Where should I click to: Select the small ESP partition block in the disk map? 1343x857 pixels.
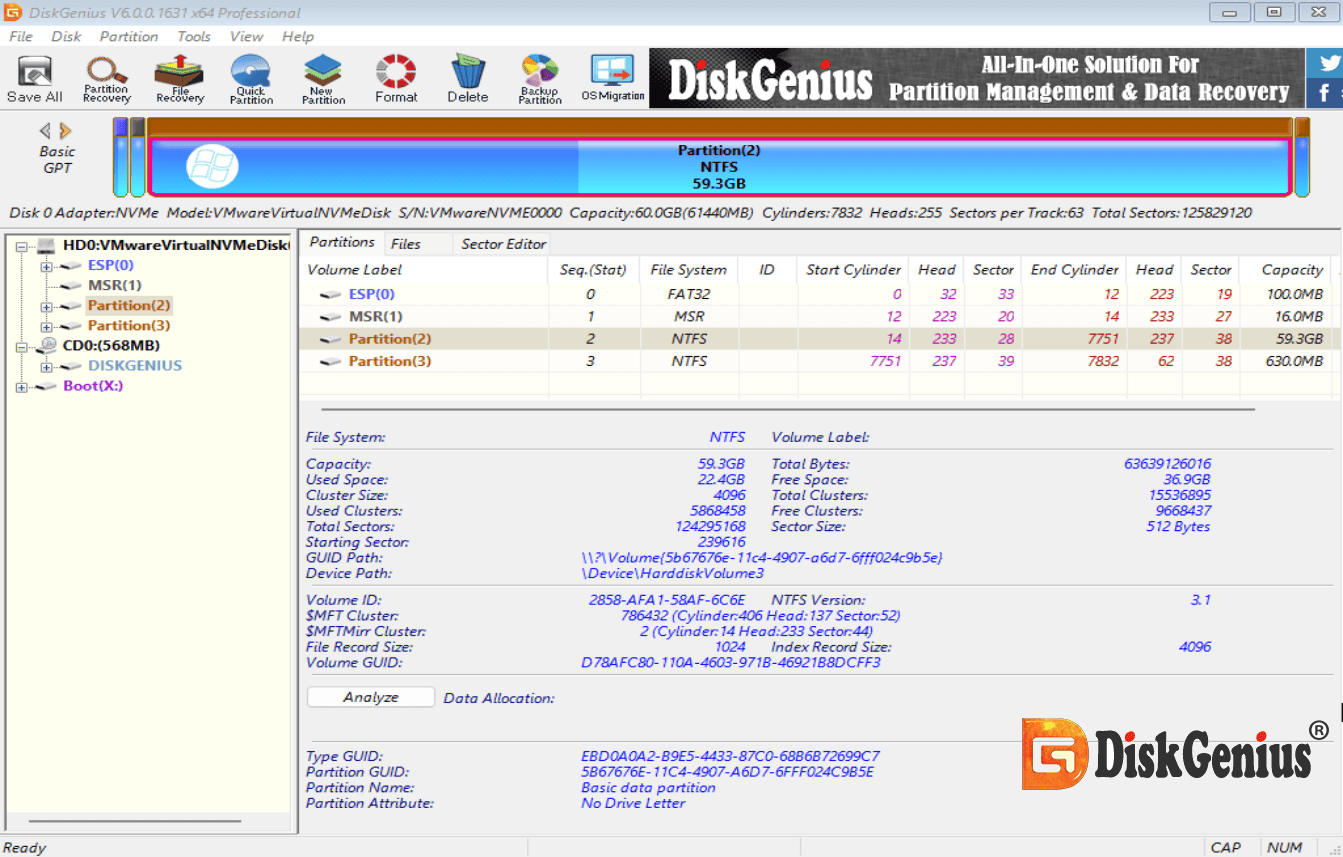click(120, 157)
